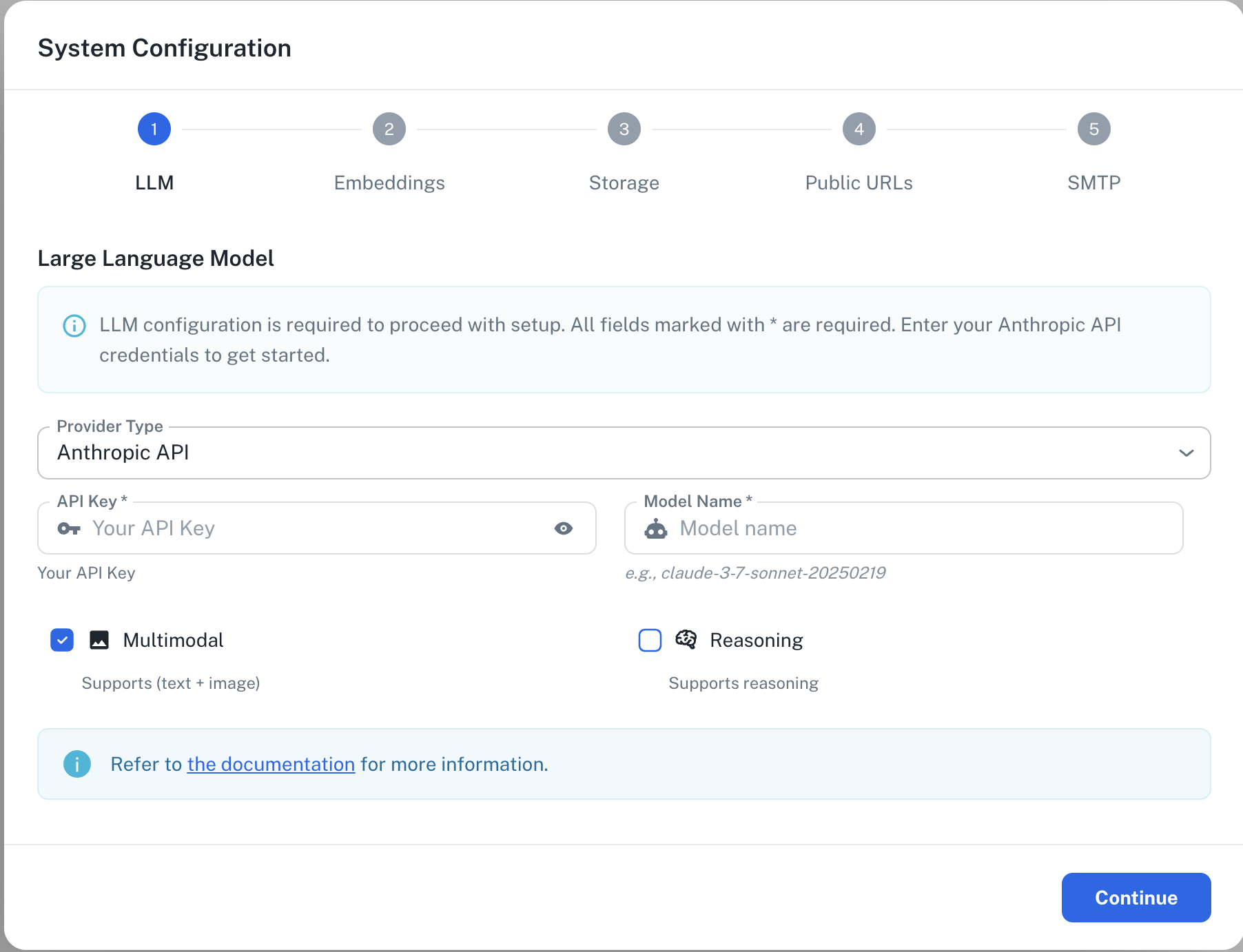1243x952 pixels.
Task: Open the documentation link
Action: (x=271, y=764)
